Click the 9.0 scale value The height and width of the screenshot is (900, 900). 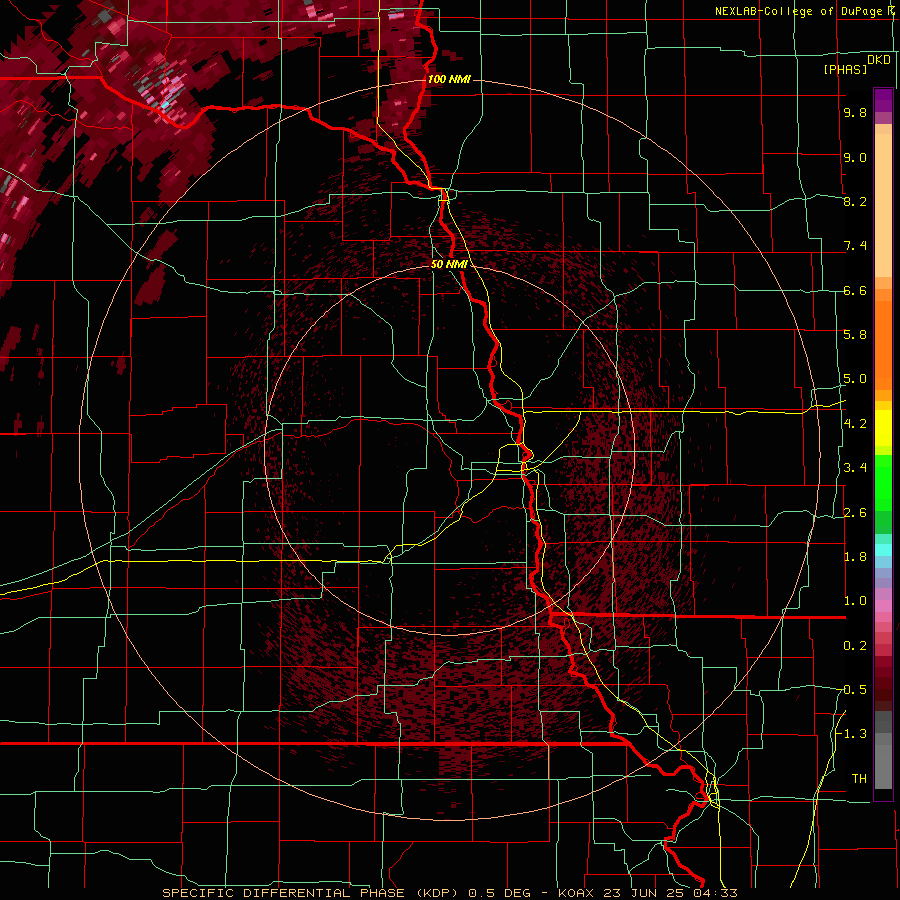pos(855,157)
